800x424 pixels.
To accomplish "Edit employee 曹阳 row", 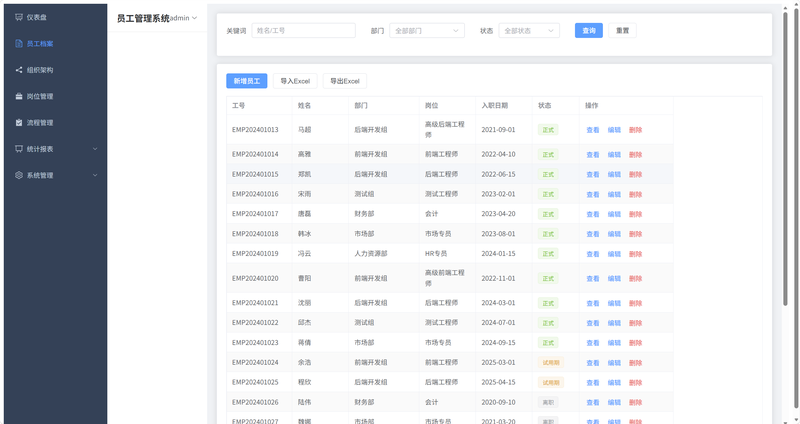I will (614, 279).
